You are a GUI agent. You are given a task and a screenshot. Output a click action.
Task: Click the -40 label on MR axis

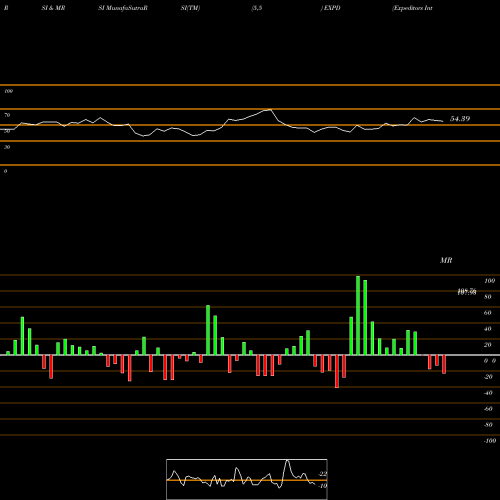(x=488, y=393)
